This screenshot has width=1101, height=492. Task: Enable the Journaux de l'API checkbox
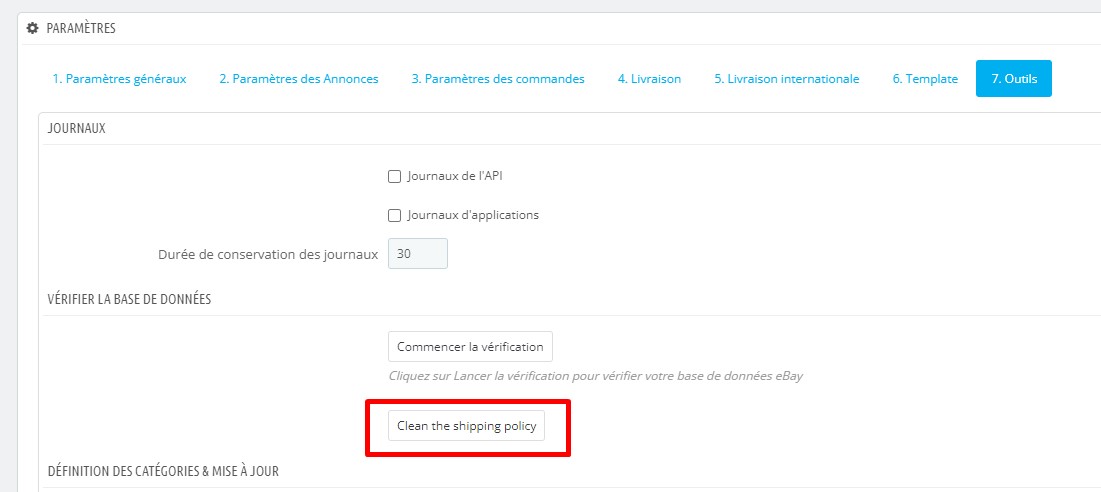[x=394, y=177]
